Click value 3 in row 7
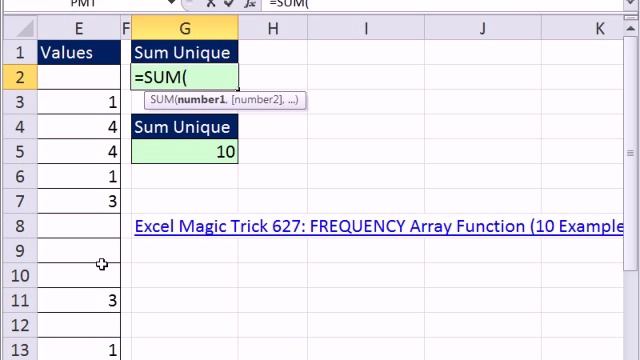Screen dimensions: 640x360 click(x=79, y=201)
